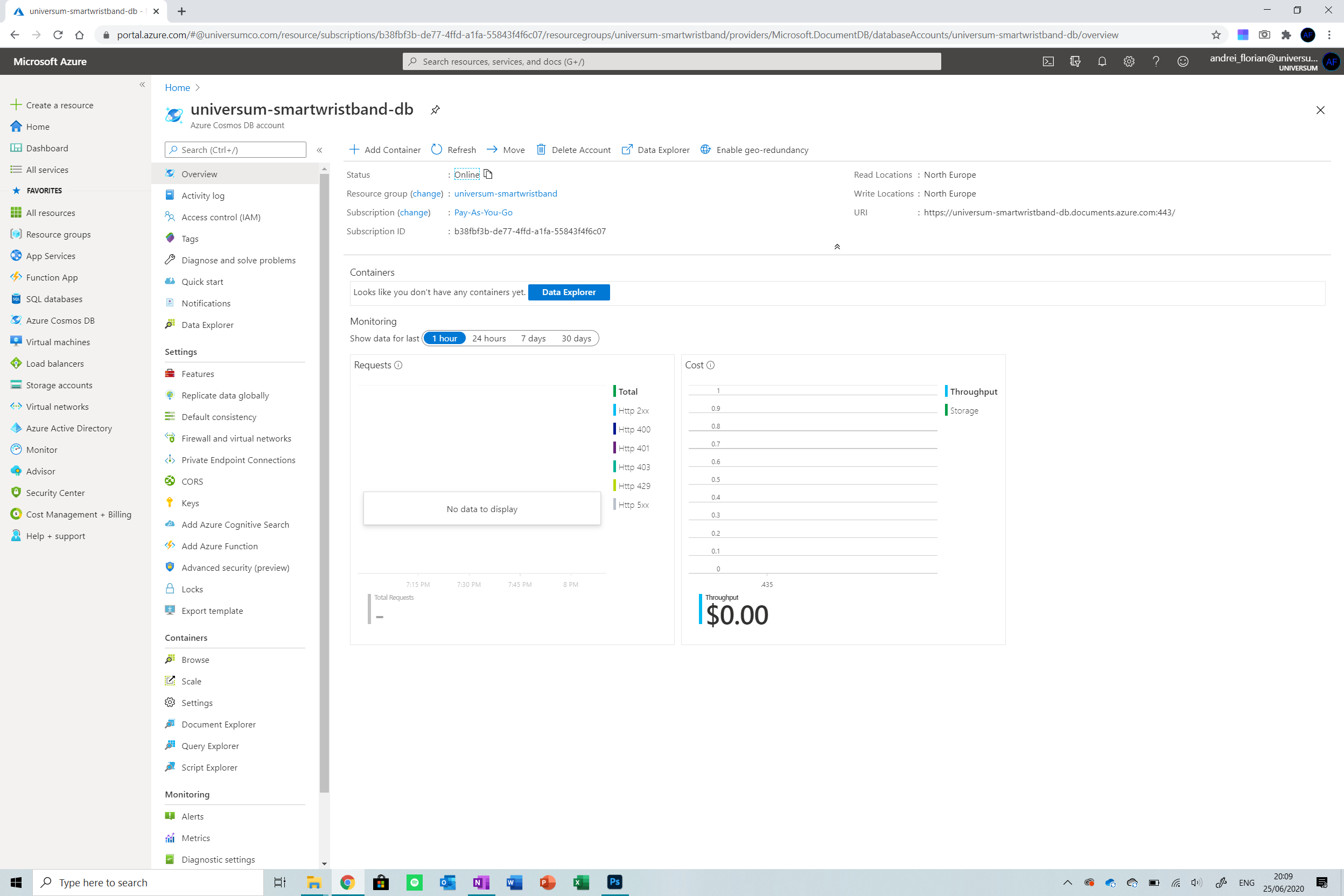Select the 30 days time range
This screenshot has width=1344, height=896.
tap(576, 338)
